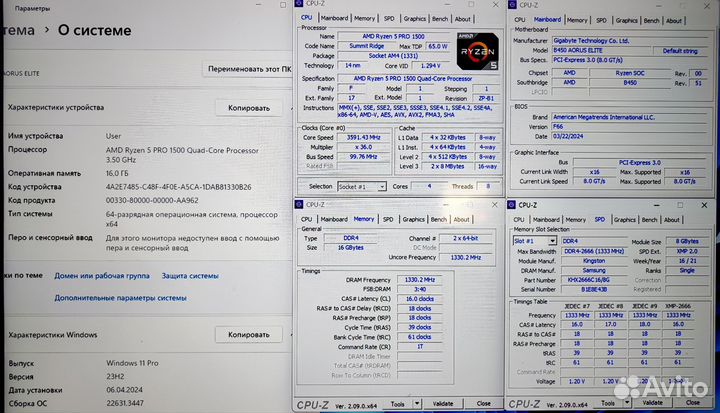Click "Копировать" next to "Характеристики Windows"
This screenshot has width=720, height=413.
(x=249, y=334)
